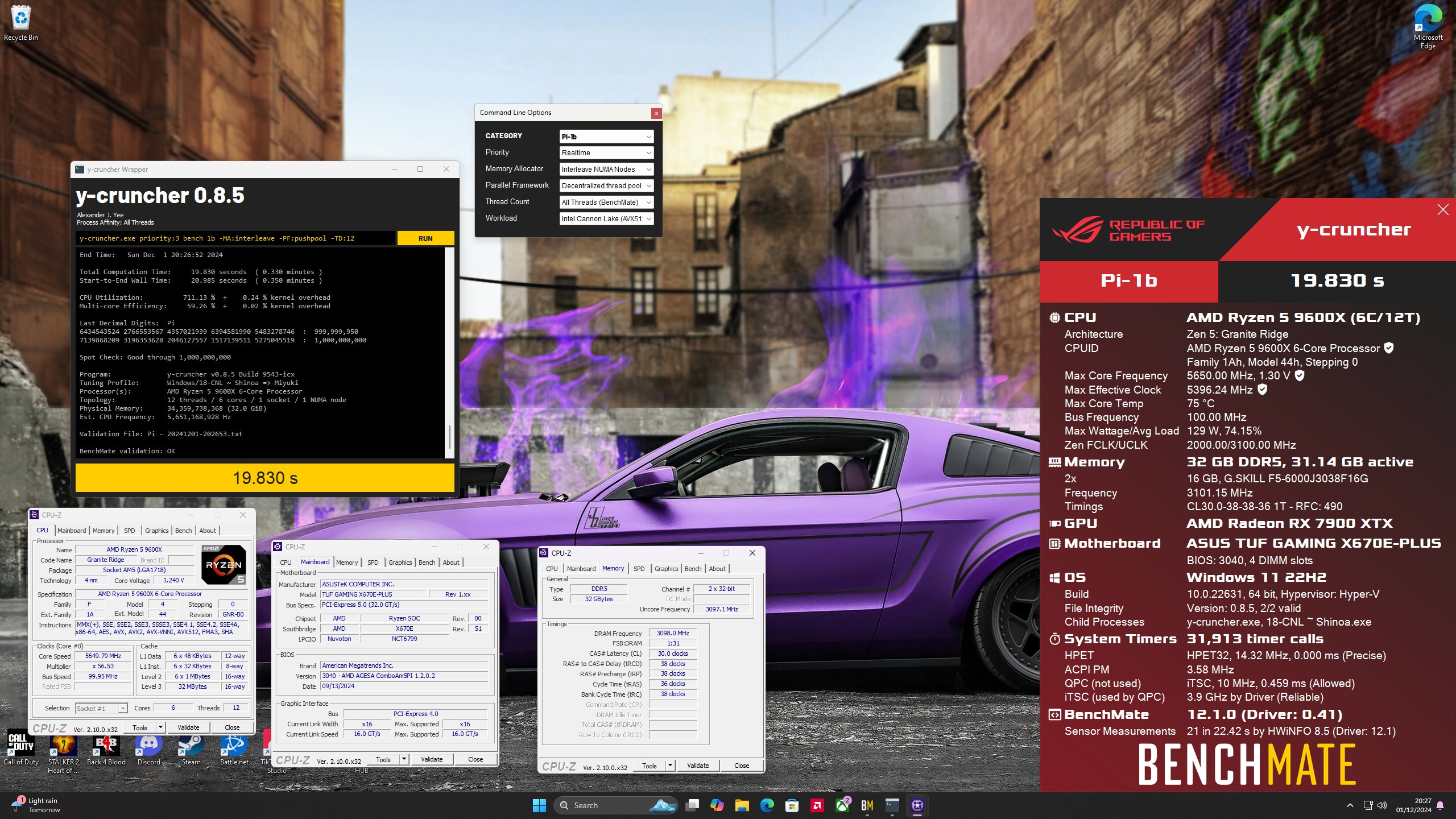Open the Call of Duty desktop shortcut

(x=21, y=748)
